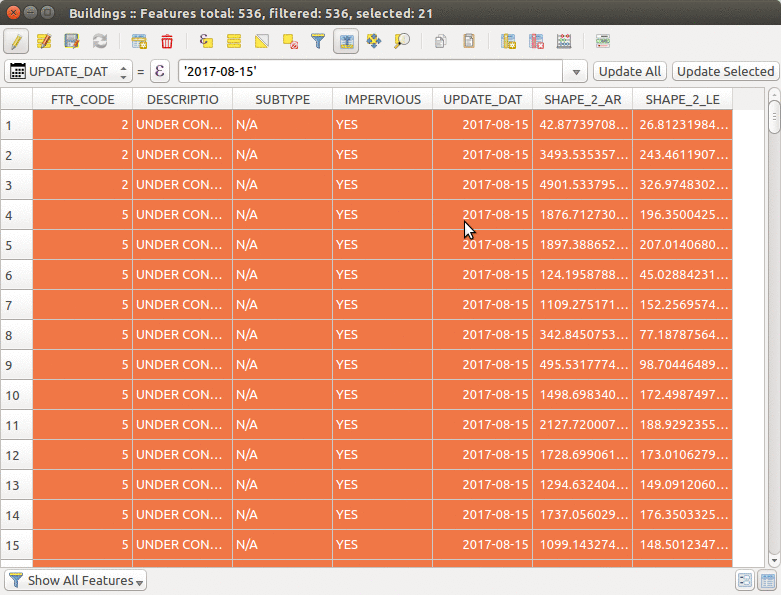781x595 pixels.
Task: Delete selected features trash icon
Action: [x=167, y=41]
